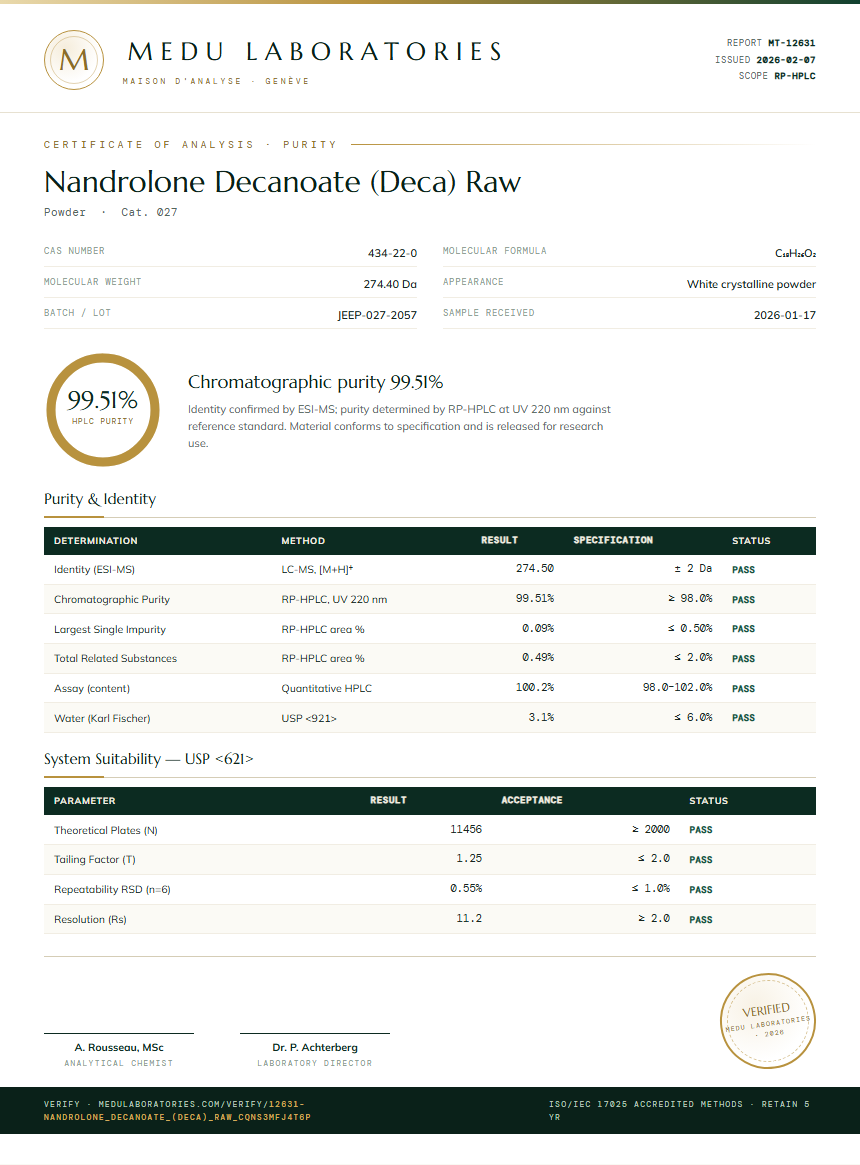Select CAS number 434-22-0
860x1165 pixels.
tap(392, 253)
